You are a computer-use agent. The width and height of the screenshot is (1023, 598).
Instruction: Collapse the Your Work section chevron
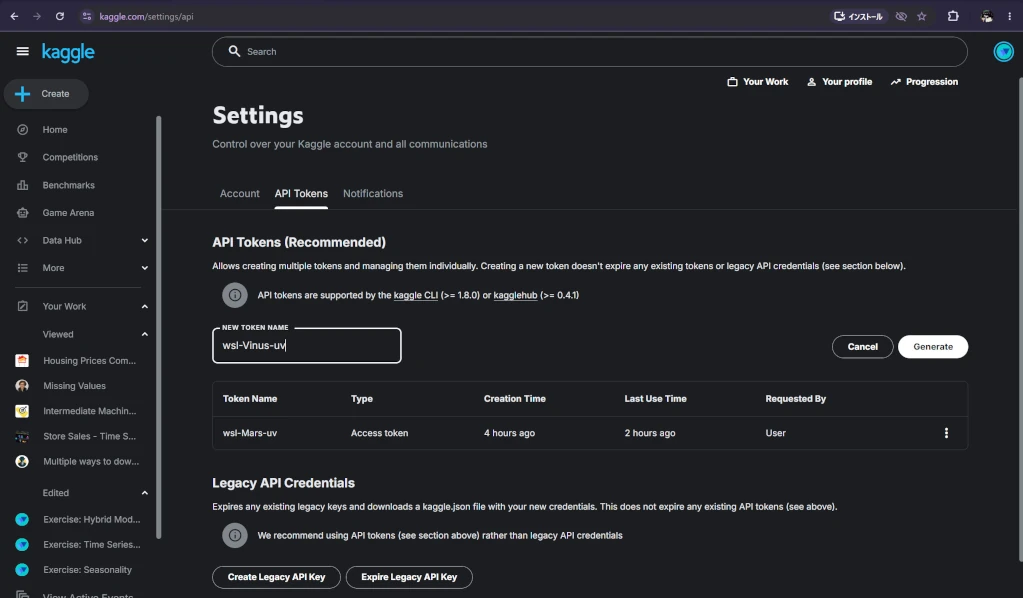pos(145,306)
